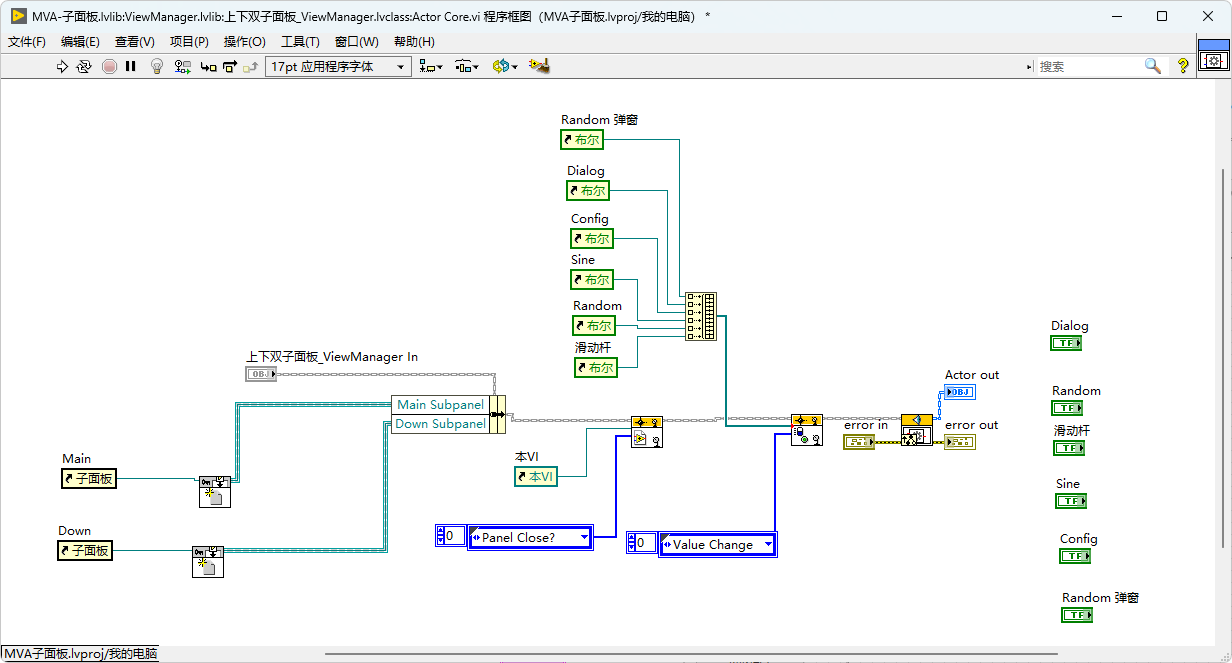Open the Distribute Objects dropdown
The height and width of the screenshot is (663, 1232).
point(467,66)
